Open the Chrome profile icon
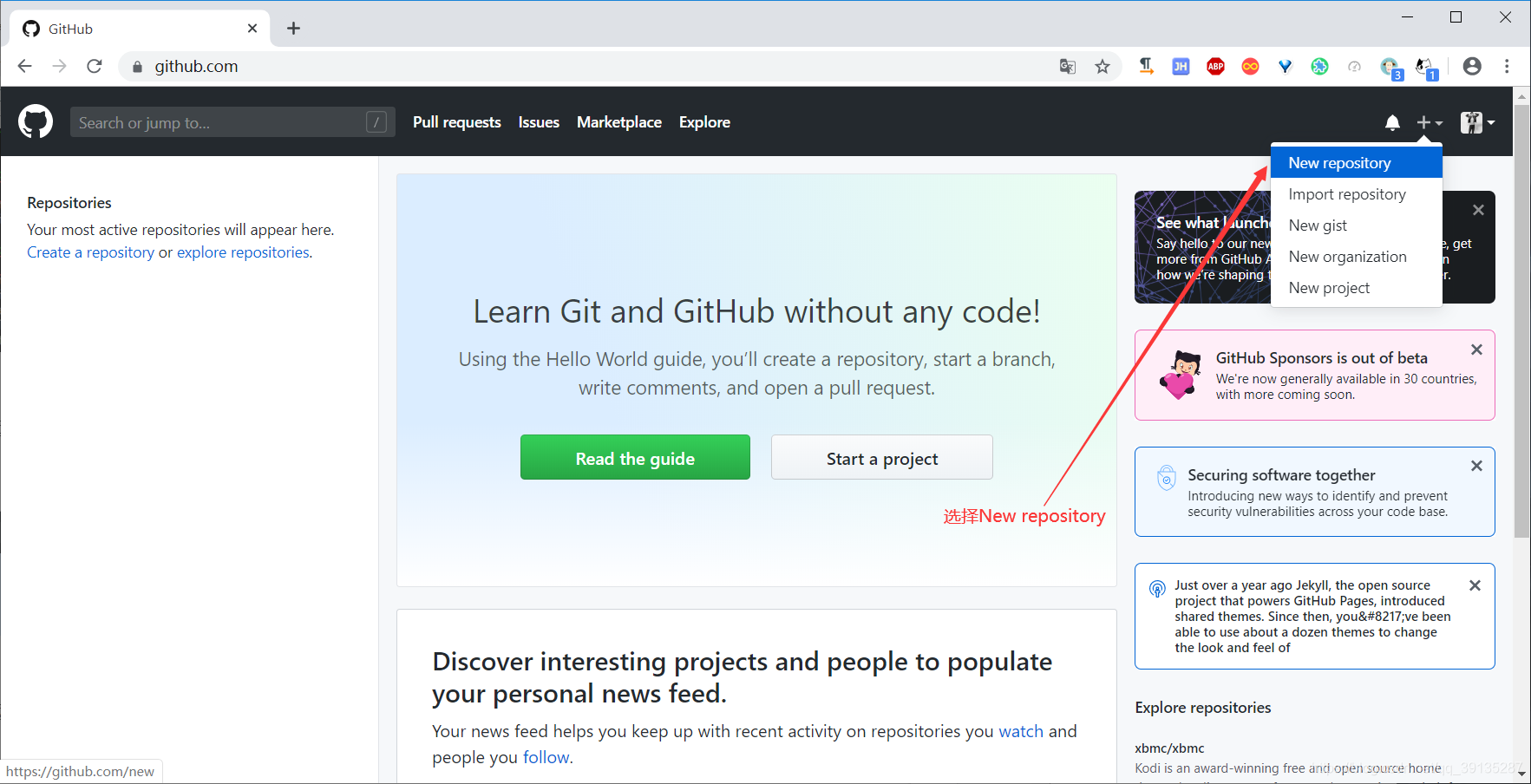Viewport: 1531px width, 784px height. [1472, 66]
